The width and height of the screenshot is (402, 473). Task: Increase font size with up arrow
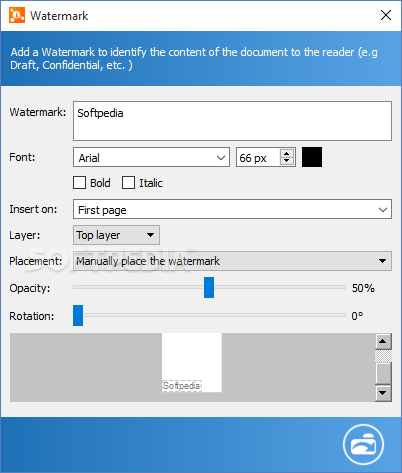(x=287, y=154)
